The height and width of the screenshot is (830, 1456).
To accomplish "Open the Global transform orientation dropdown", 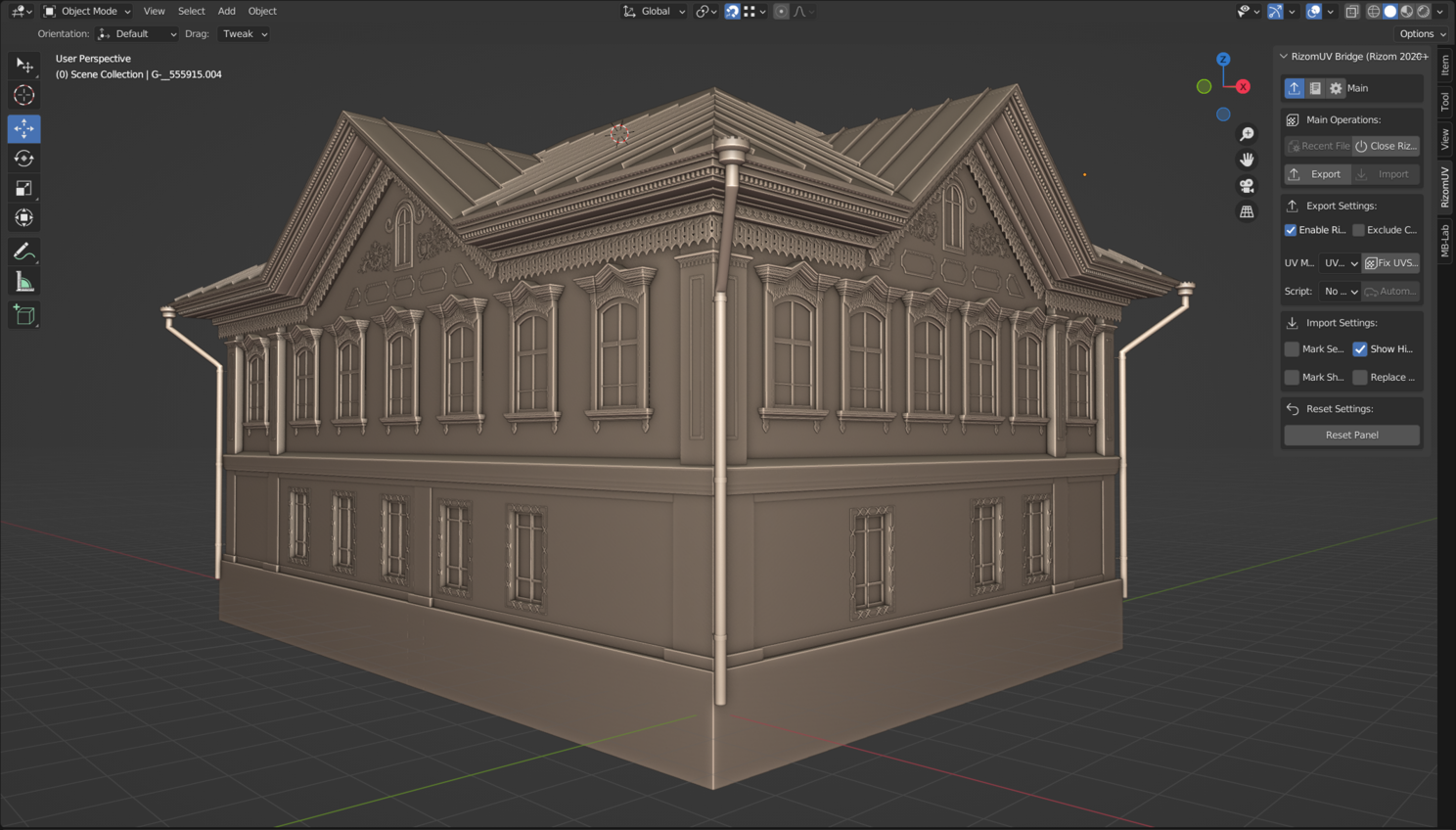I will click(654, 12).
